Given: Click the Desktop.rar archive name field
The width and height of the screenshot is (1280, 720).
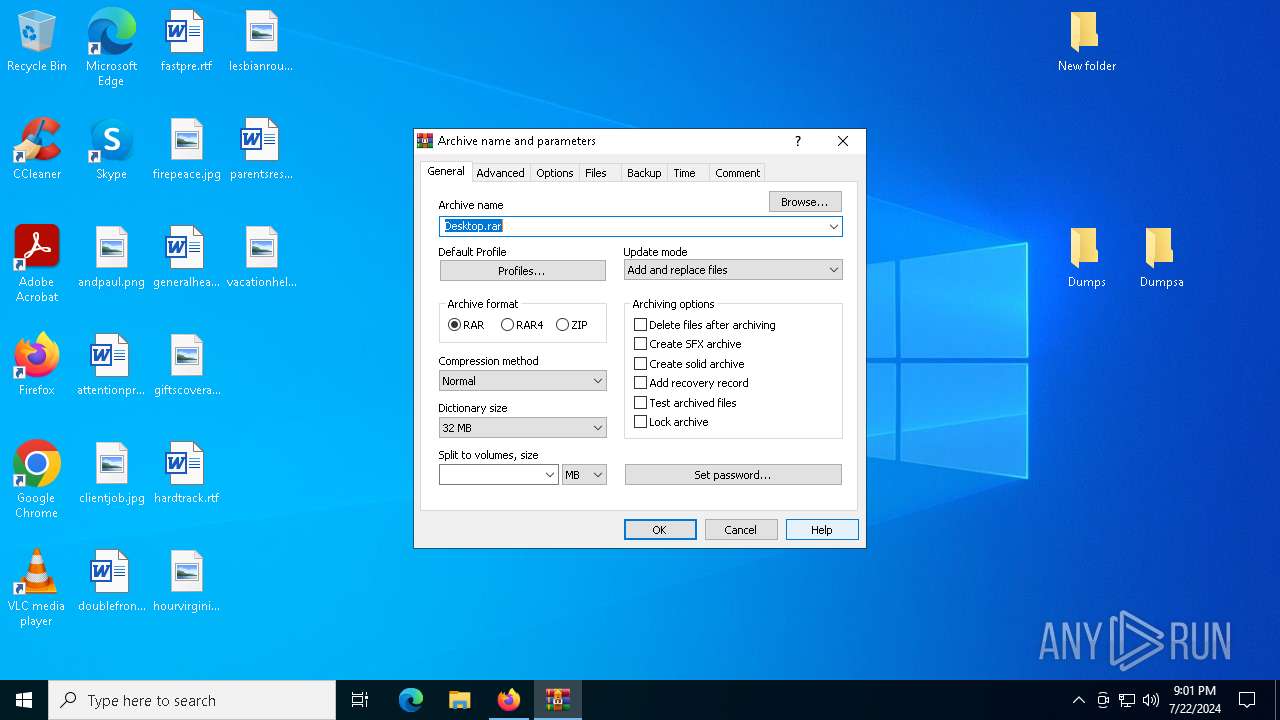Looking at the screenshot, I should point(640,227).
